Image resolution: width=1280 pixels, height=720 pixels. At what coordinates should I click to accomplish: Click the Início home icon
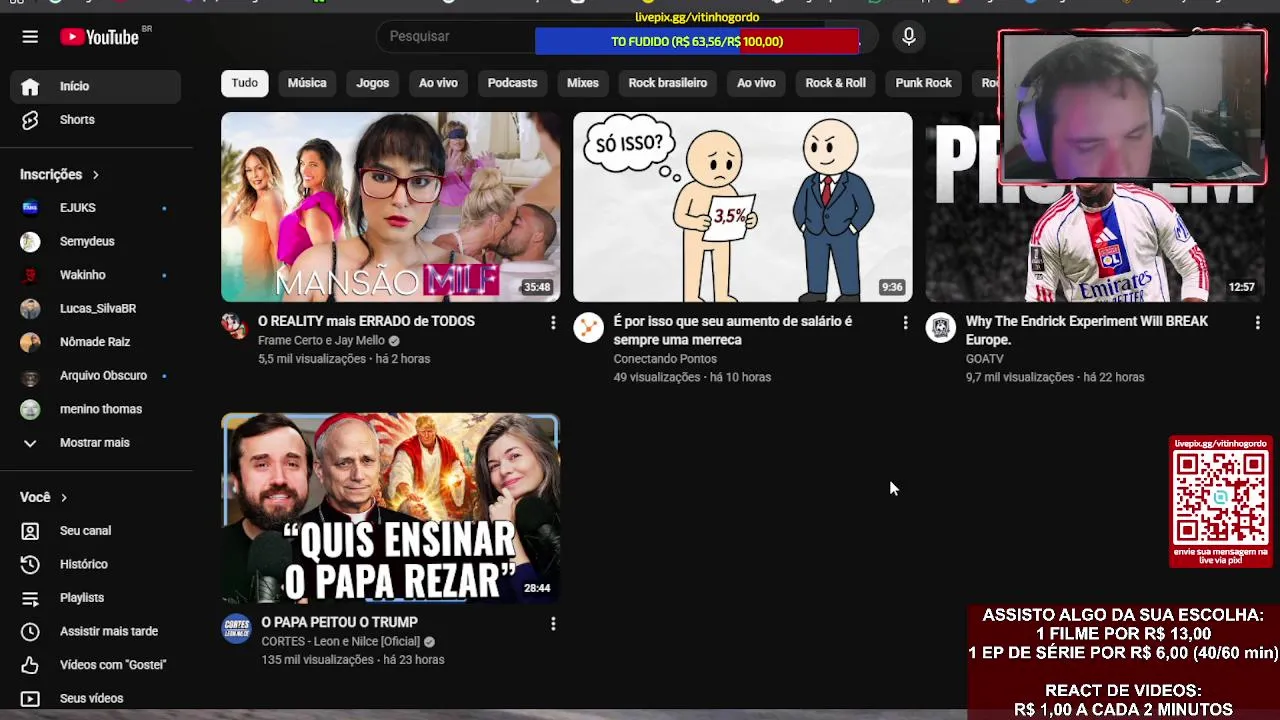pyautogui.click(x=30, y=87)
